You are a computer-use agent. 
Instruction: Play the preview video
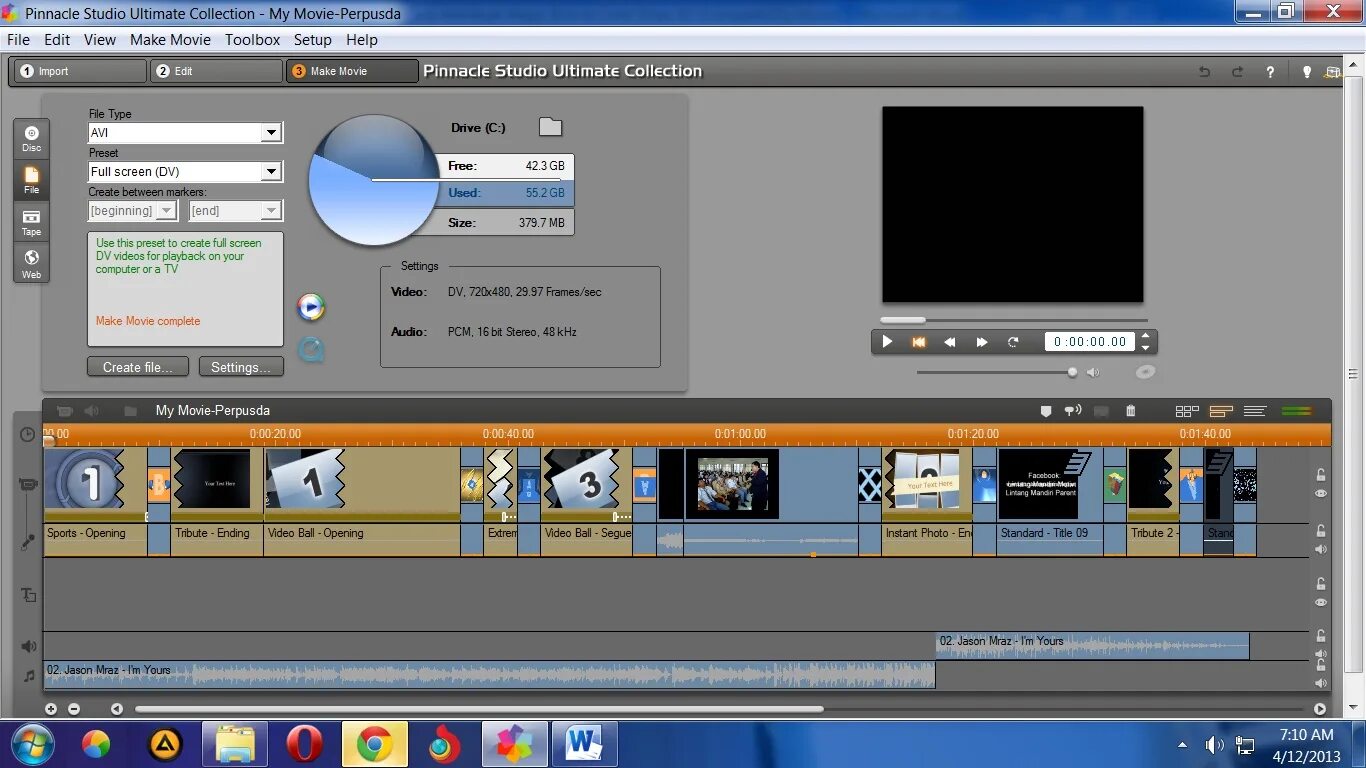(887, 342)
